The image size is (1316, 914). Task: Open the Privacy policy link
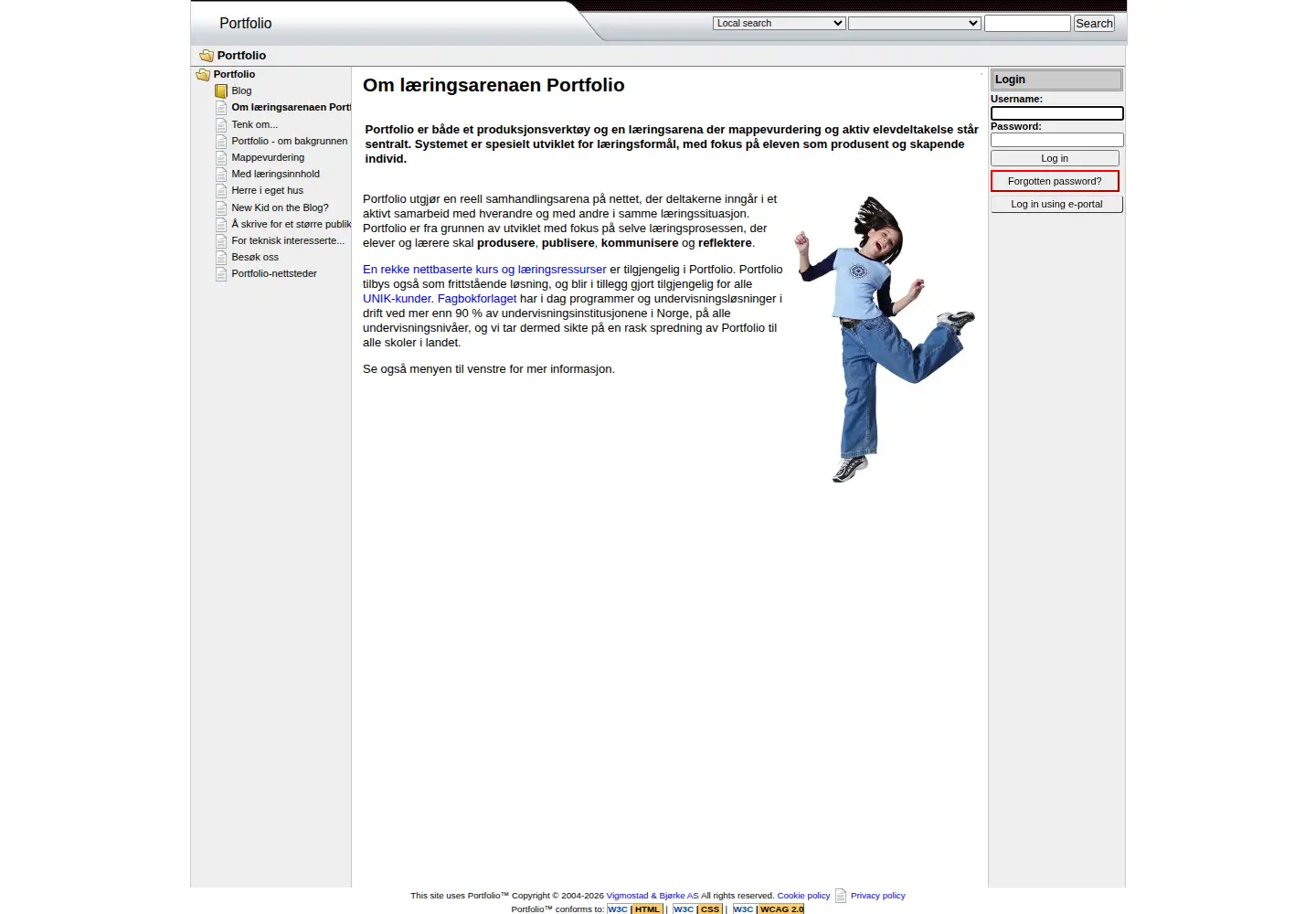click(877, 896)
